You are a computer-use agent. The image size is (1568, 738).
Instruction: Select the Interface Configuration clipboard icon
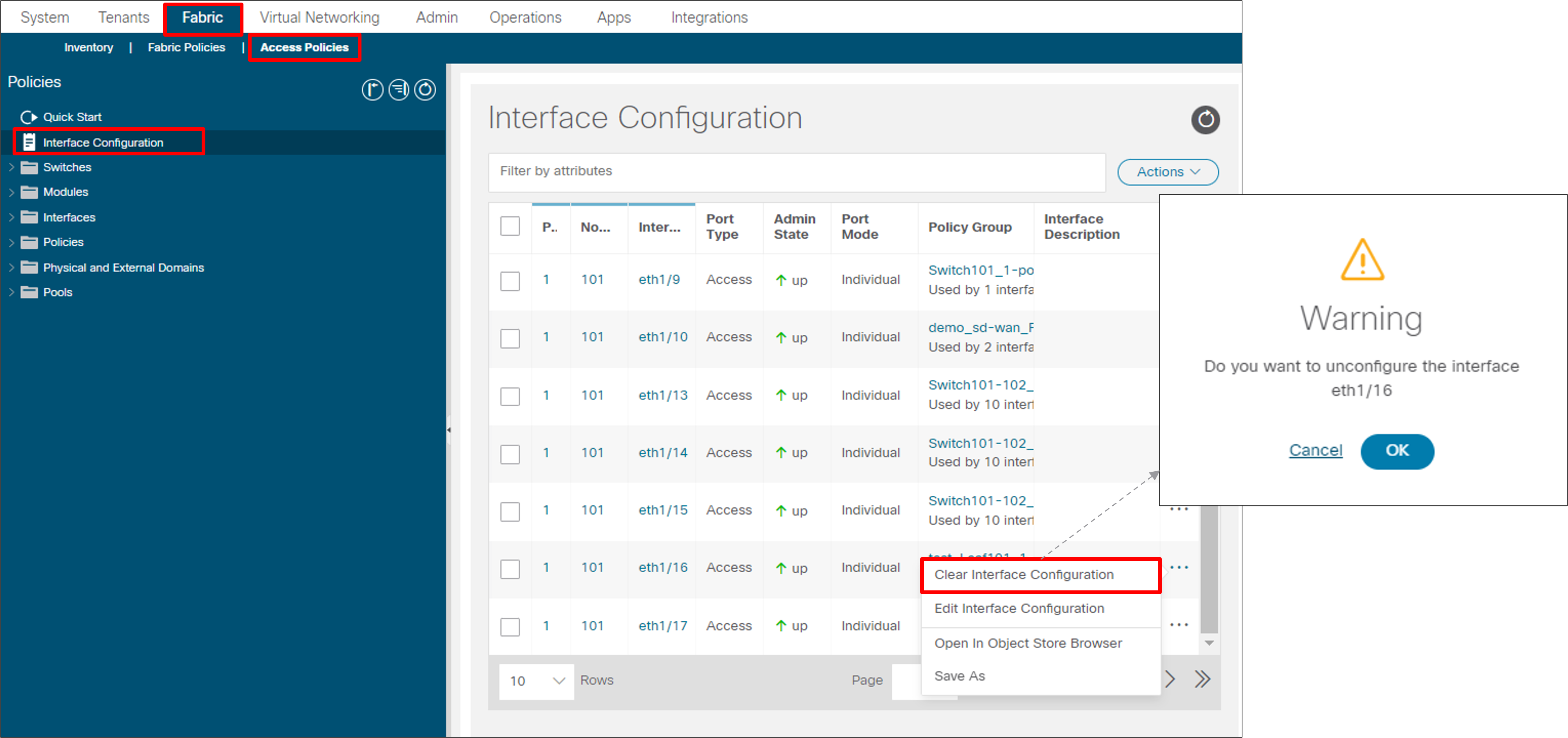[28, 142]
